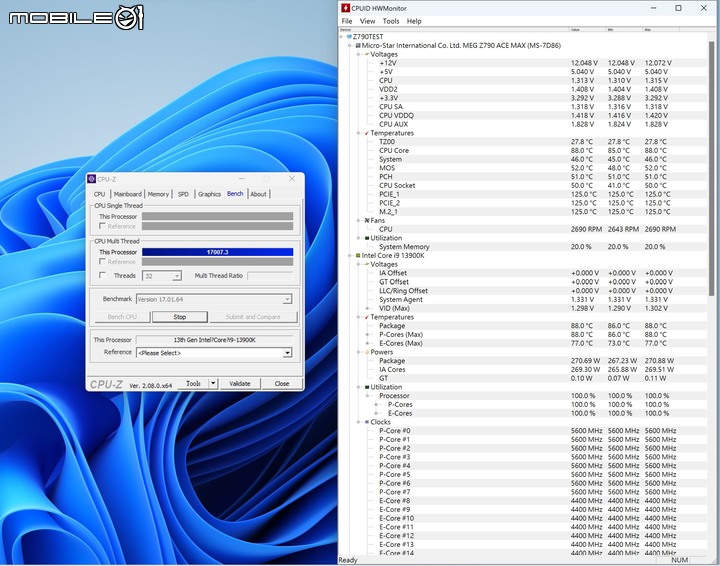Screen dimensions: 720x566
Task: Click the Powers flame icon under Intel Core i9
Action: 367,352
